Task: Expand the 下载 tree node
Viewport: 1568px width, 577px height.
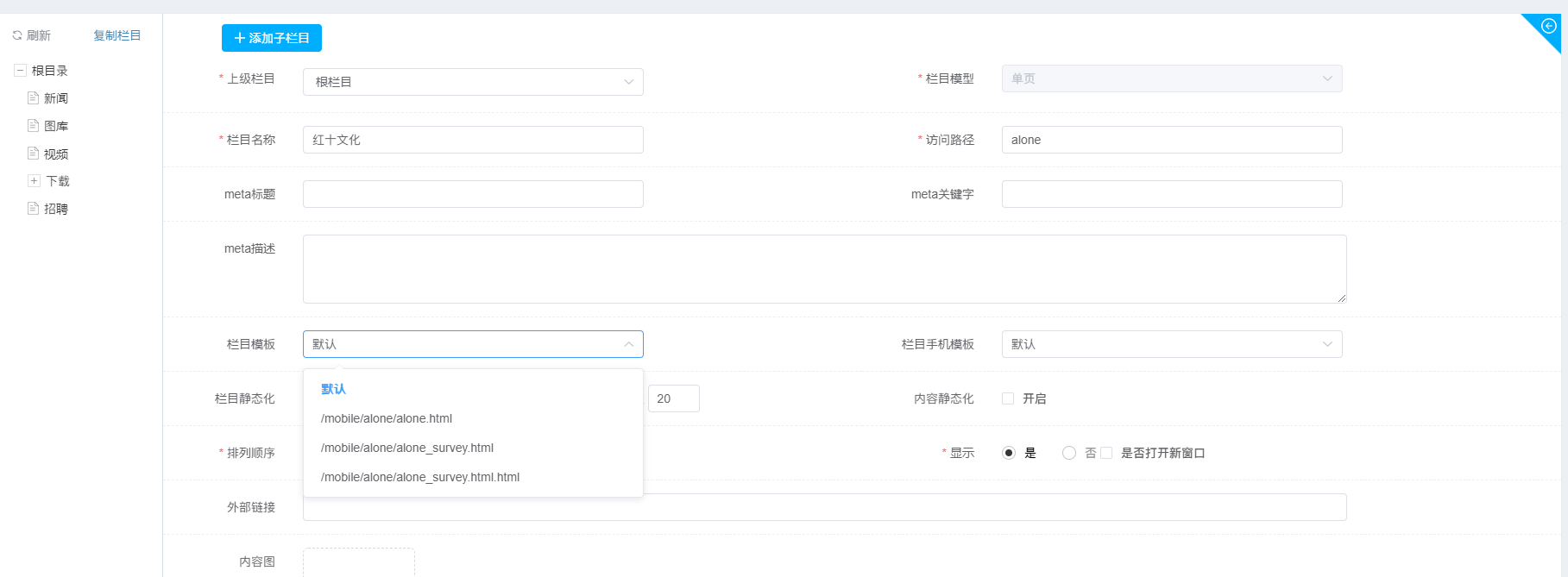Action: 34,181
